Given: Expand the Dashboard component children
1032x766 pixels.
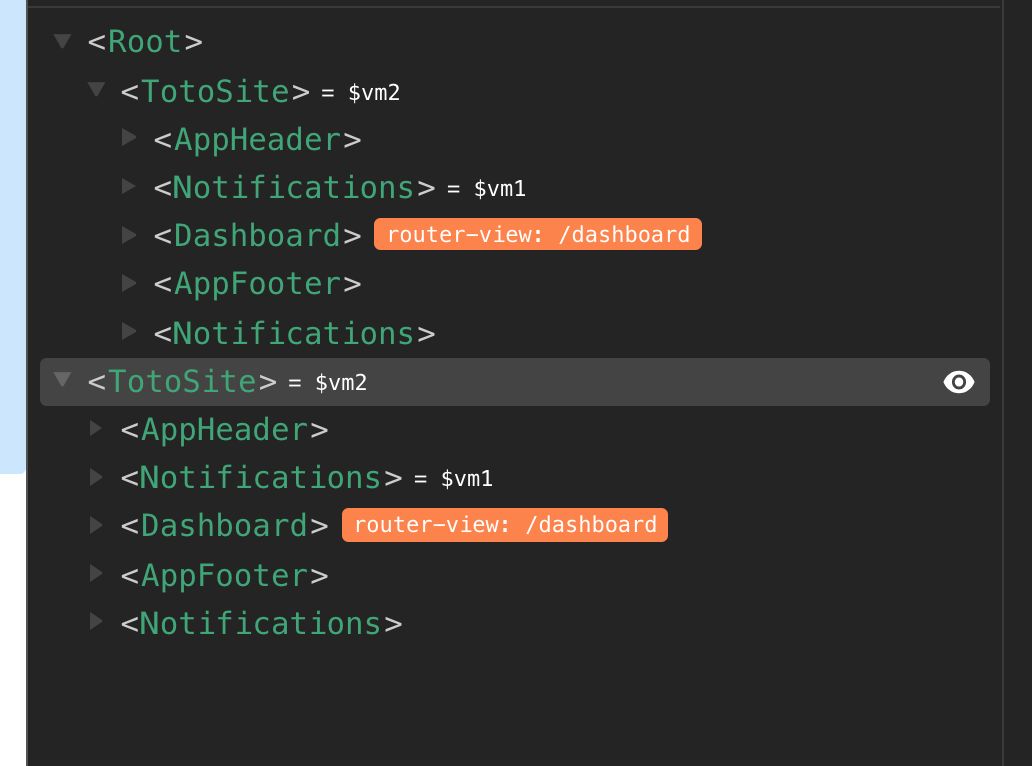Looking at the screenshot, I should pyautogui.click(x=130, y=234).
